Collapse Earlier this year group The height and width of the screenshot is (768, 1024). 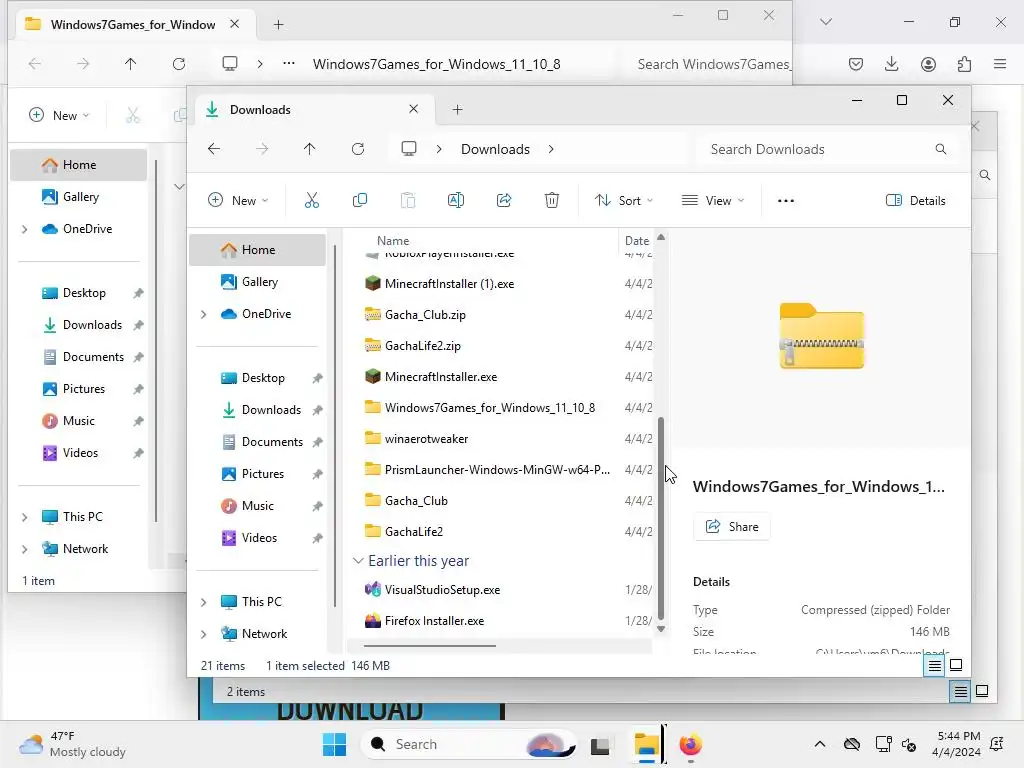click(358, 561)
